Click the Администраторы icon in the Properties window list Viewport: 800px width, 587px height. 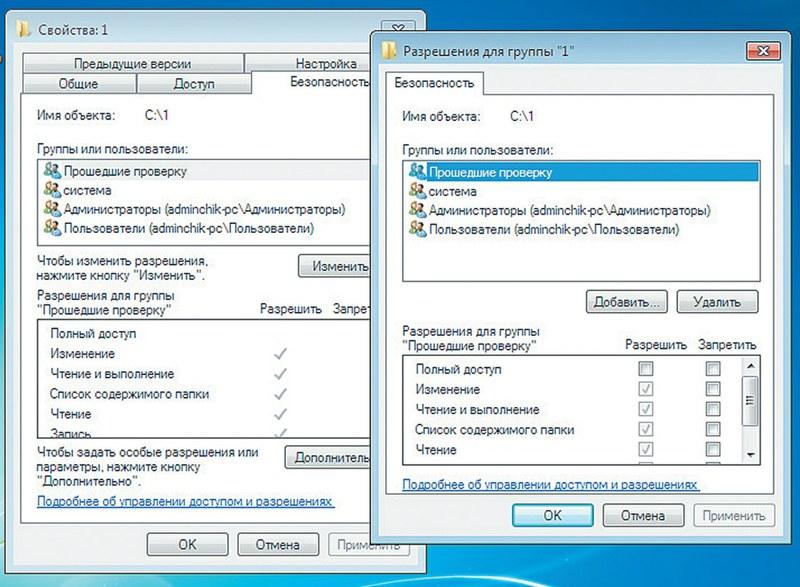[52, 209]
